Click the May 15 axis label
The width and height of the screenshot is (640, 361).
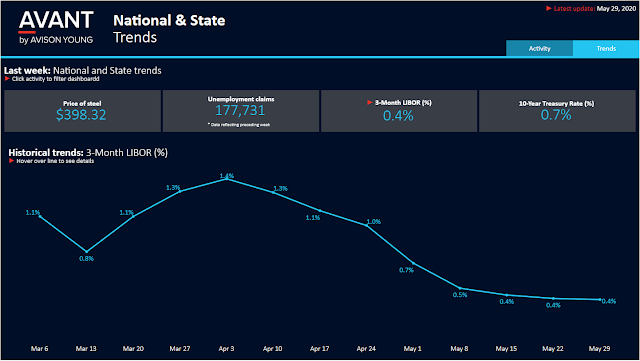[507, 348]
